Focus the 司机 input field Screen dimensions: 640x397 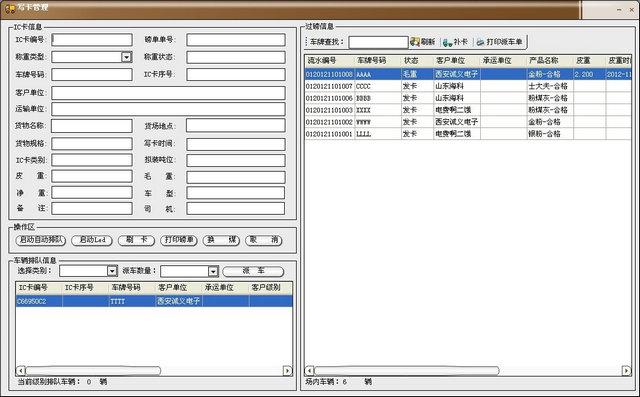[x=236, y=208]
